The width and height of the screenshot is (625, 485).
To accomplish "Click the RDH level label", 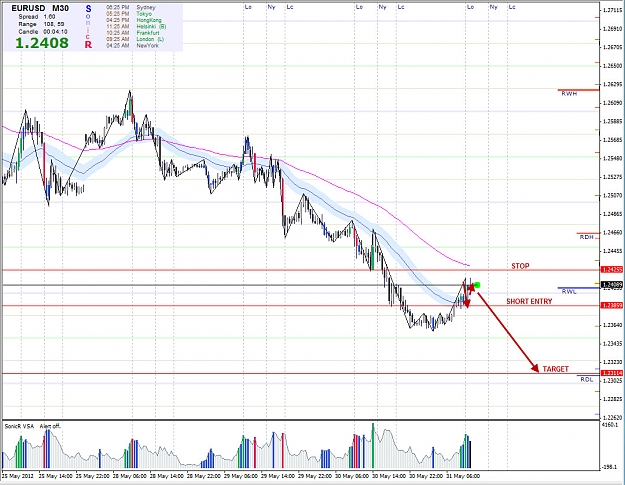I will point(586,237).
